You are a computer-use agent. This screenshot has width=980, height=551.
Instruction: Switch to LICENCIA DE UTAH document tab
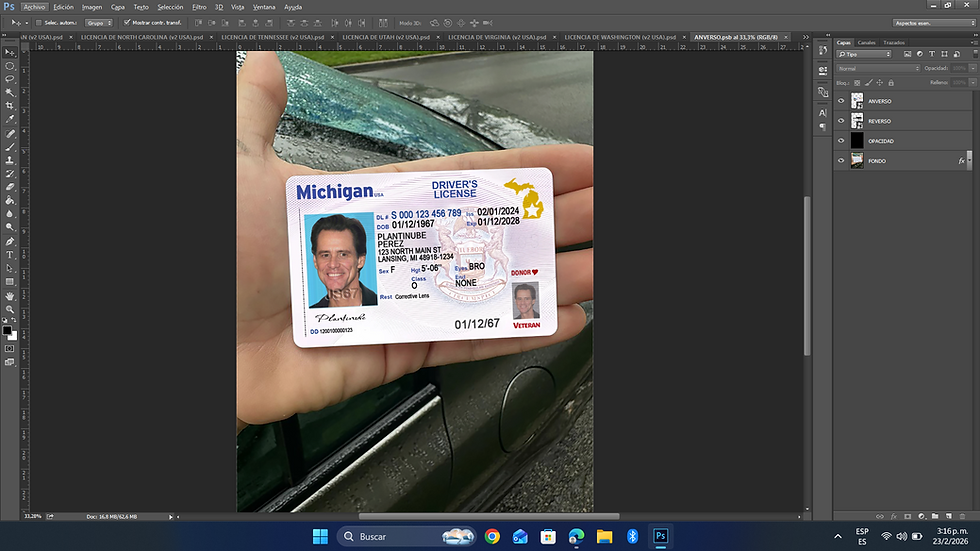[386, 37]
